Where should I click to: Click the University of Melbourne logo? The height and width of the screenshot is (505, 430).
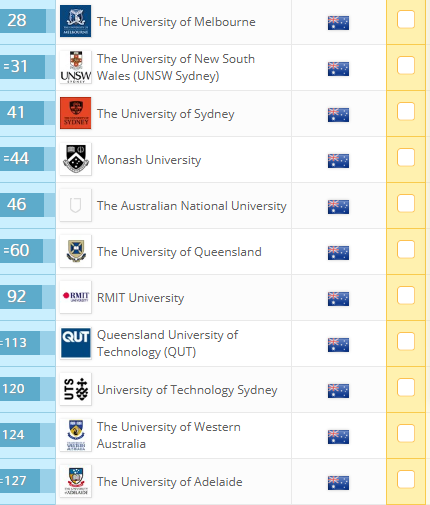click(76, 21)
